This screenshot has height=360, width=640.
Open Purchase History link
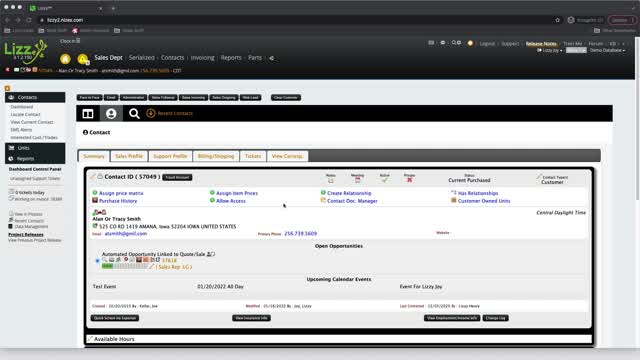[118, 201]
